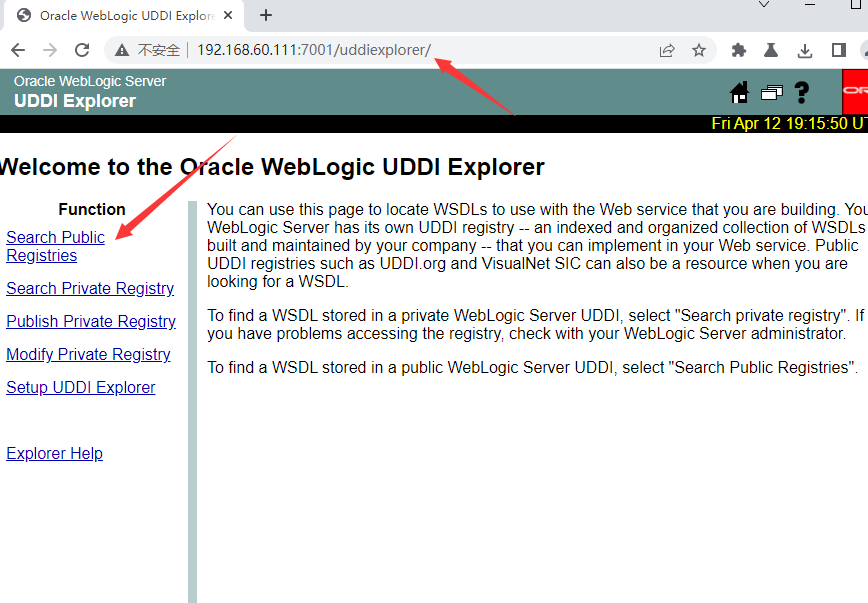Click the "Welcome to the Oracle WebLogic UDDI Explorer" heading
The image size is (868, 603).
[272, 167]
